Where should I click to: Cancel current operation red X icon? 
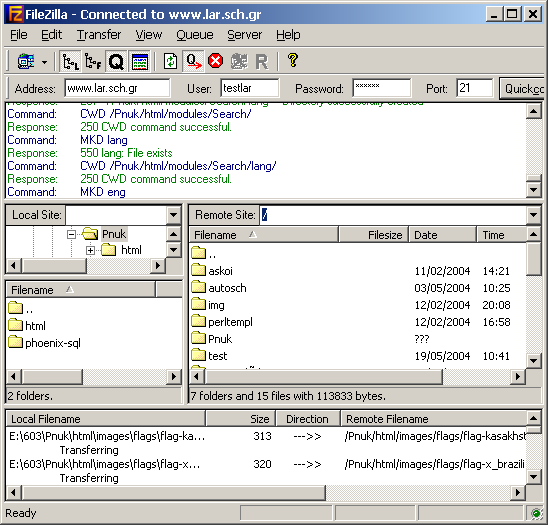coord(216,61)
